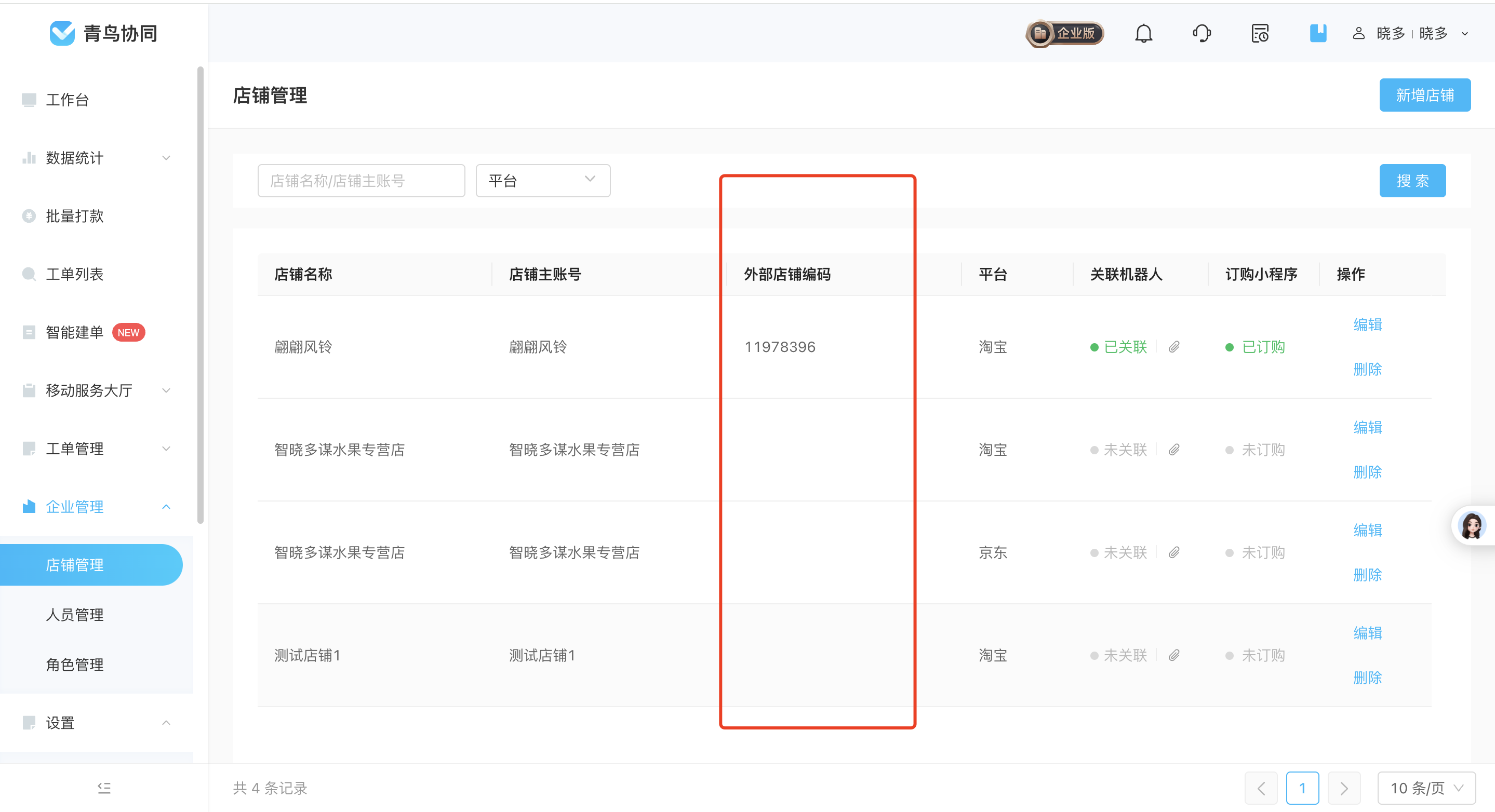Viewport: 1495px width, 812px height.
Task: Click 删除 in the 京东 row
Action: point(1367,575)
